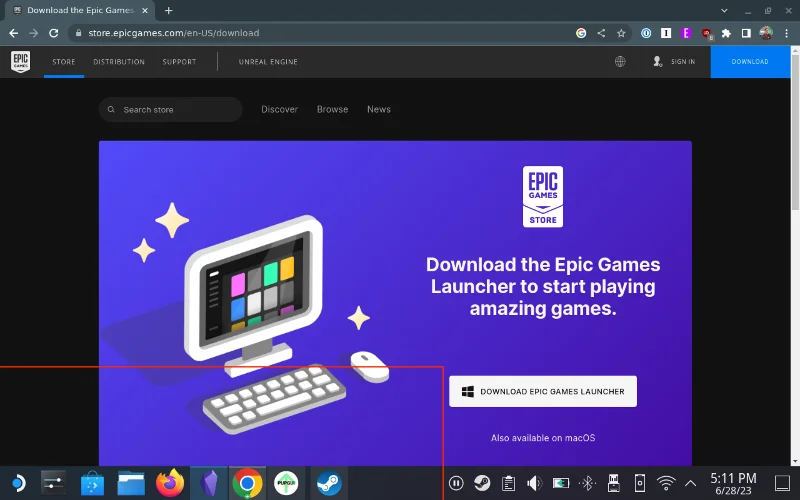Open System Settings from the taskbar
The width and height of the screenshot is (800, 500).
pyautogui.click(x=53, y=483)
